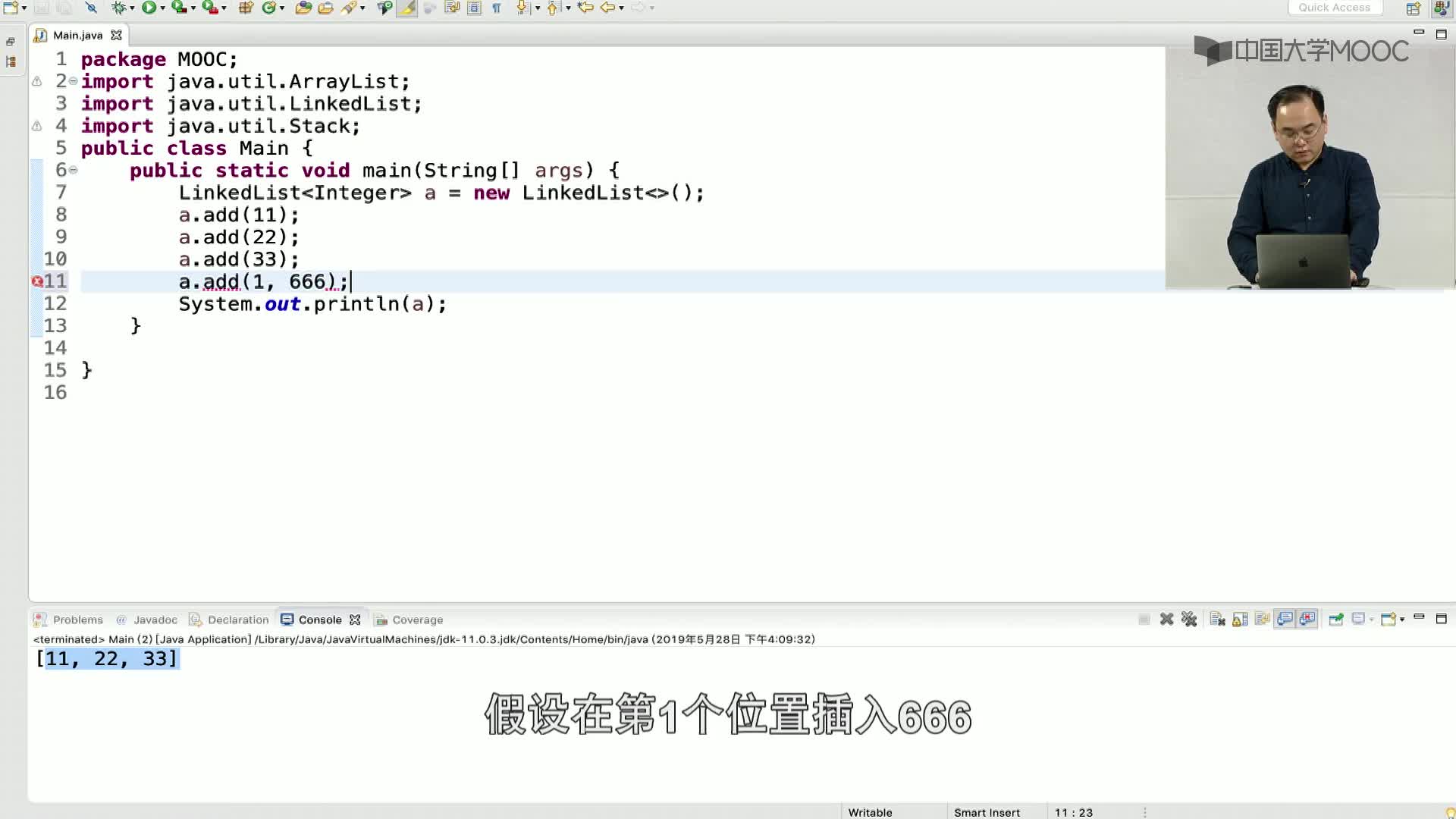Viewport: 1456px width, 819px height.
Task: Click the import java.util.Stack; line
Action: [x=220, y=126]
